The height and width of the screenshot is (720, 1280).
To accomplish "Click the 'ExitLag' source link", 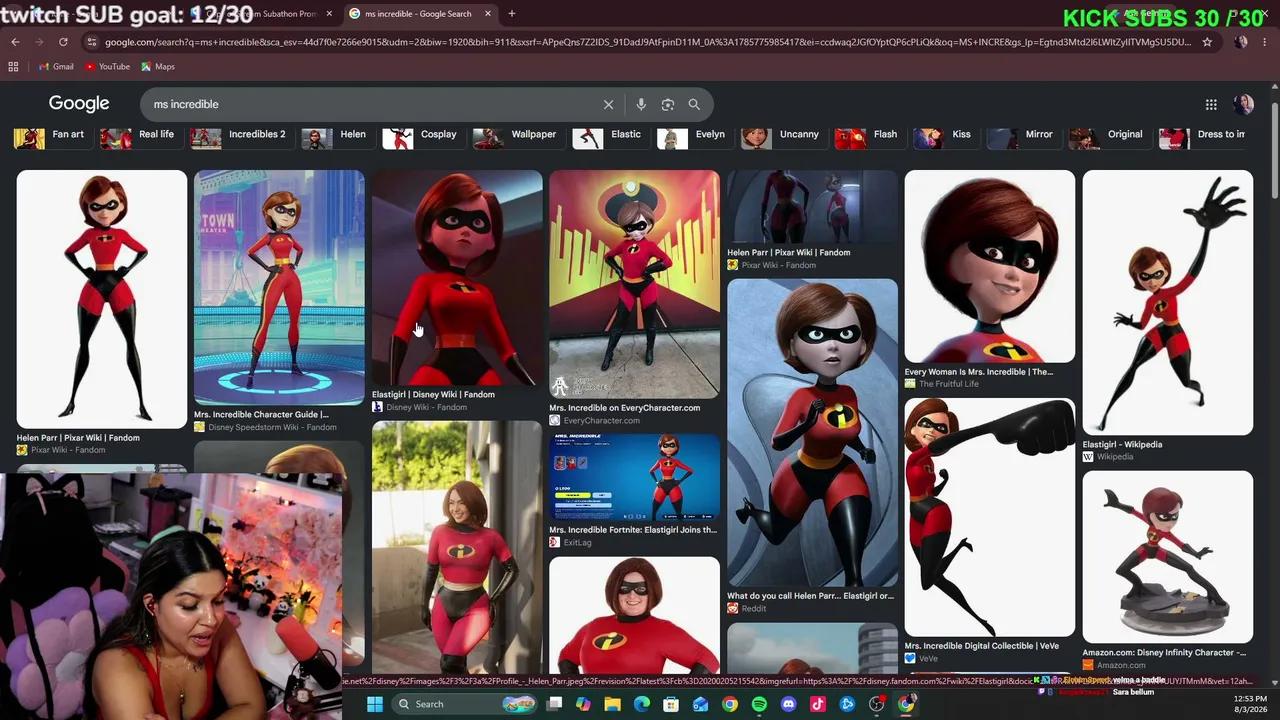I will [577, 542].
